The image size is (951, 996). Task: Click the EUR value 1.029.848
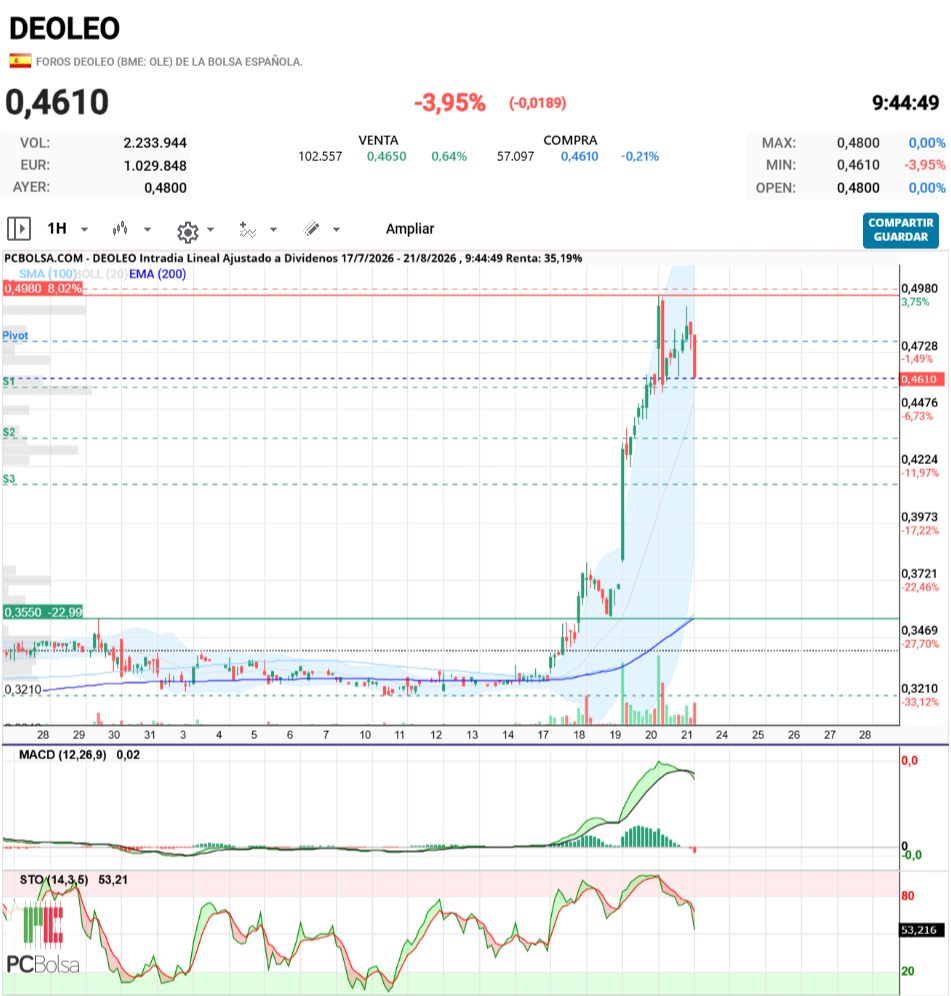point(155,166)
